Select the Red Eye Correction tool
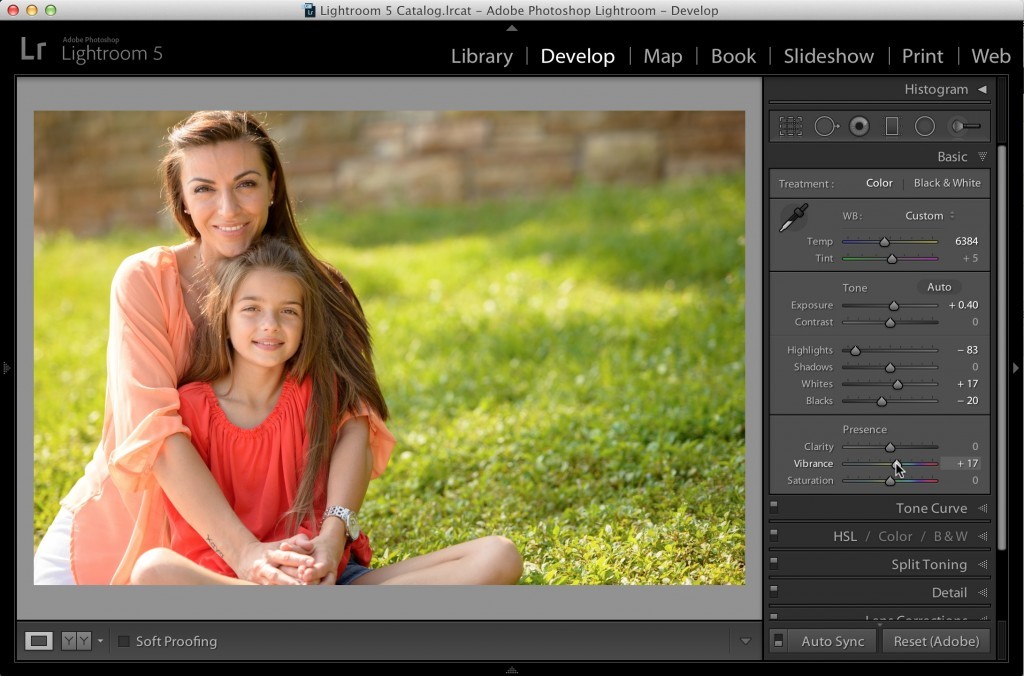This screenshot has width=1024, height=676. point(859,126)
